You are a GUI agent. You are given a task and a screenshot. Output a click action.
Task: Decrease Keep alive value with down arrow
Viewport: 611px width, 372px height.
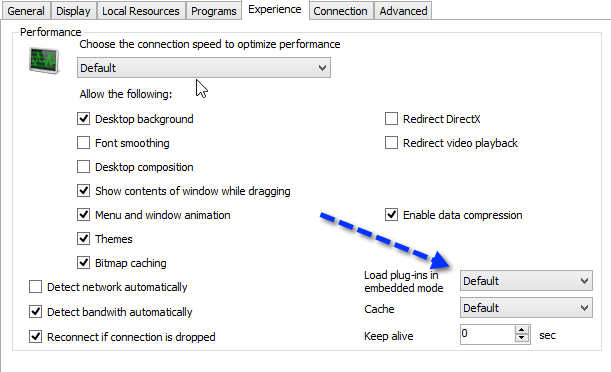[521, 339]
